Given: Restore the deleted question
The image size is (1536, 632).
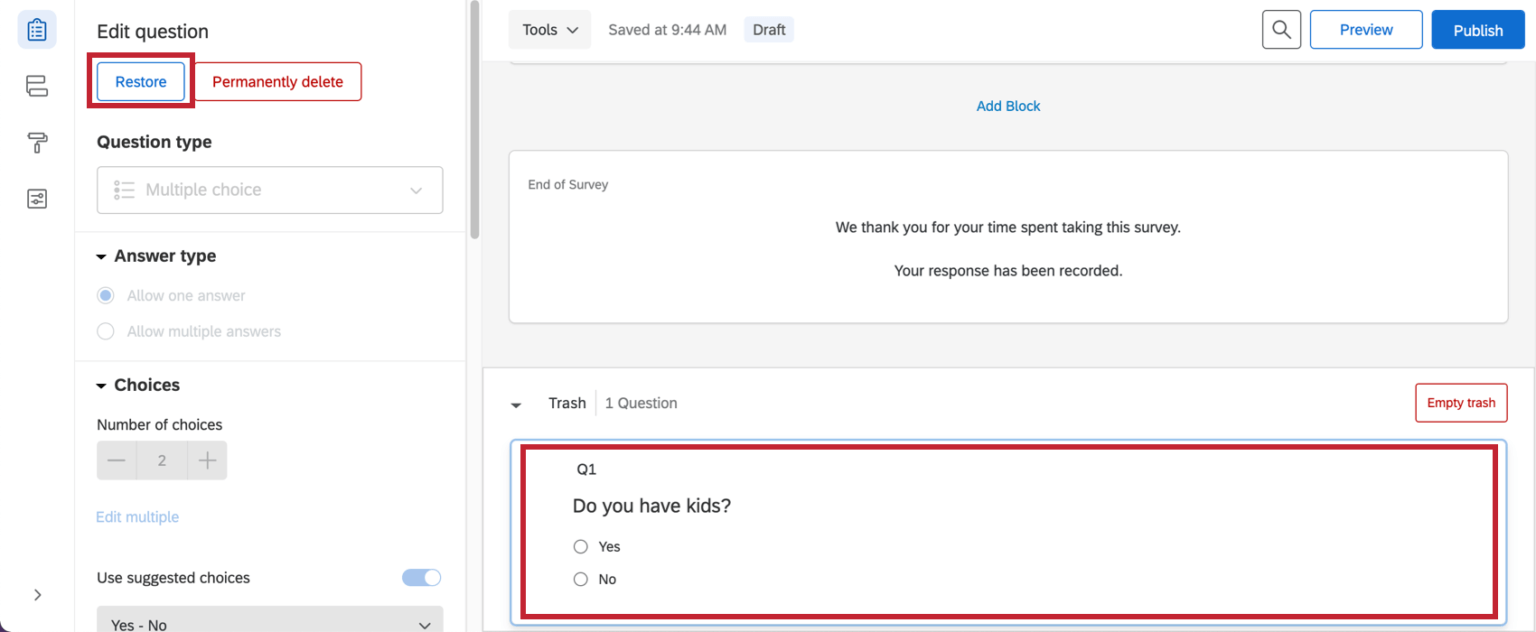Looking at the screenshot, I should 139,81.
